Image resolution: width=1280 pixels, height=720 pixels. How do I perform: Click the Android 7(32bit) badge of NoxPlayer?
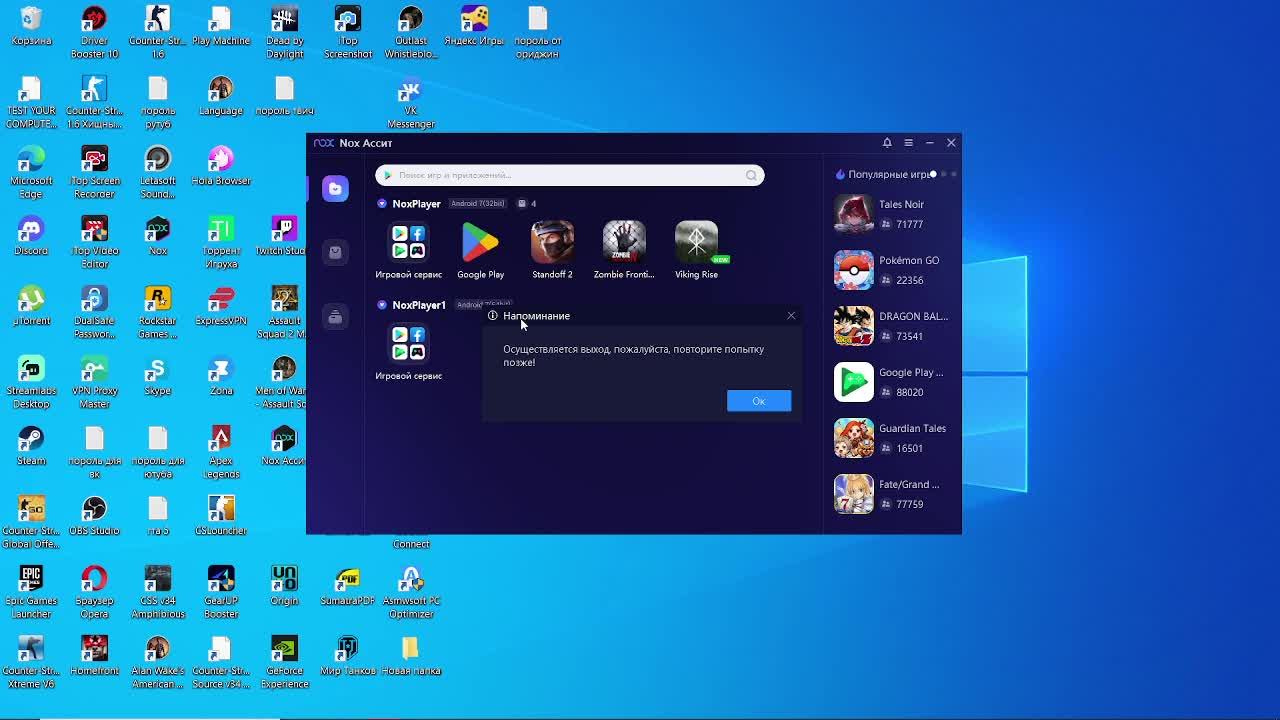(478, 204)
